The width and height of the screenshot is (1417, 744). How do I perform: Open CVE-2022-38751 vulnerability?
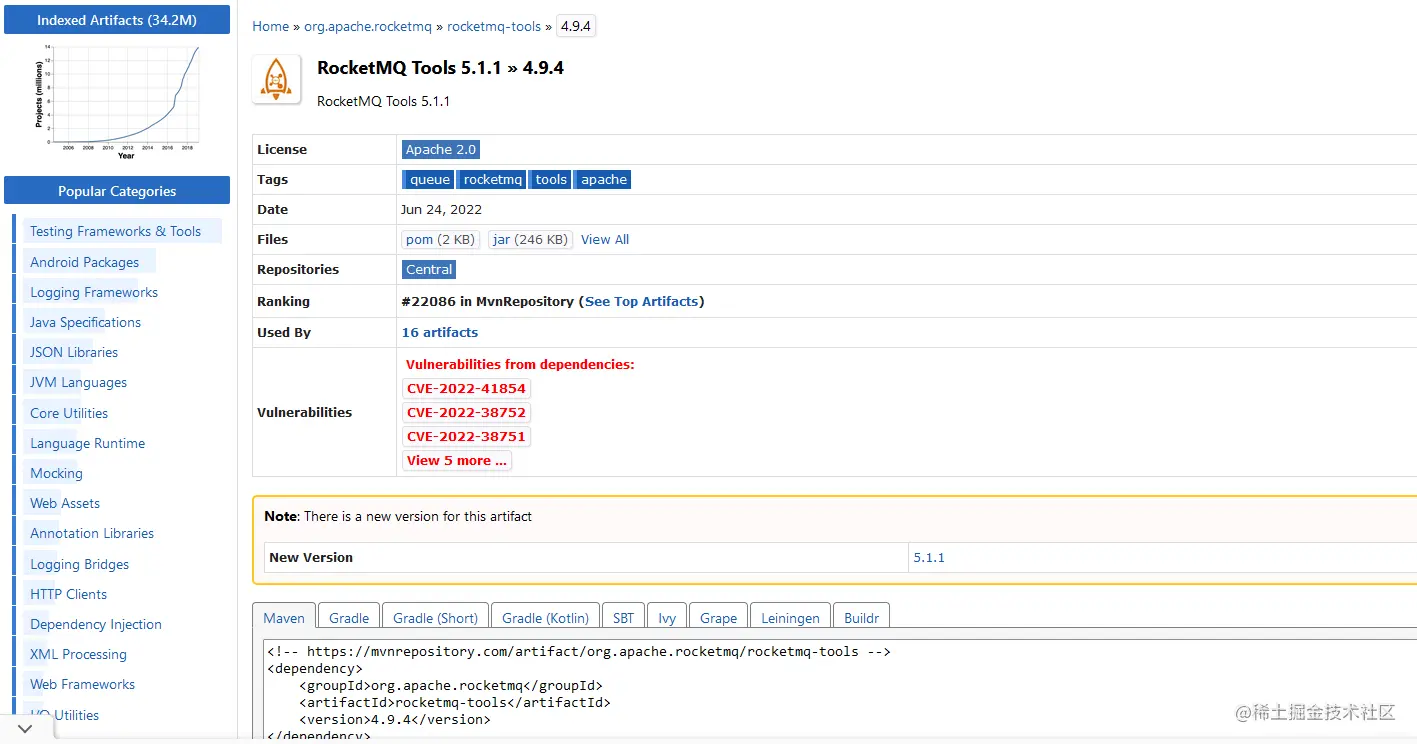coord(466,436)
